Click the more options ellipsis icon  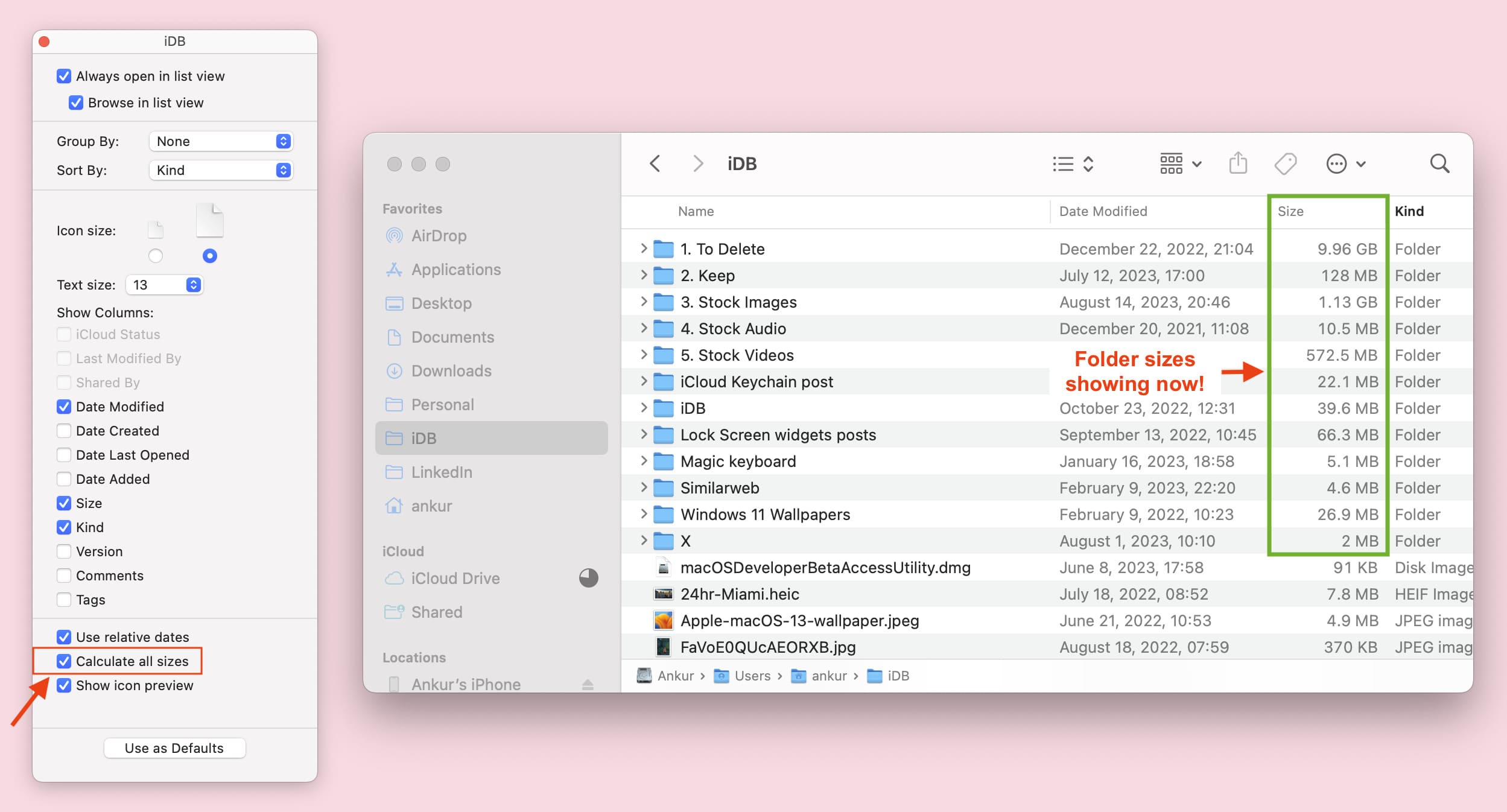[1336, 163]
